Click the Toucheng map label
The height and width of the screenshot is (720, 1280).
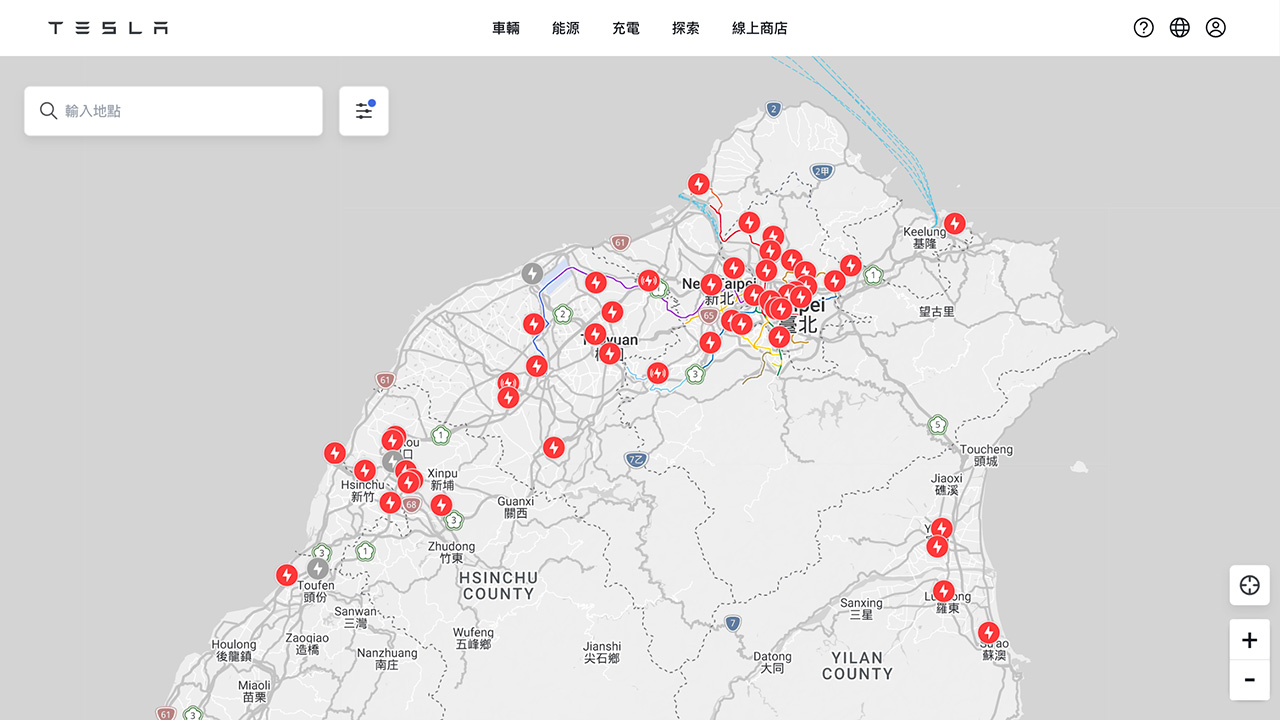pos(986,456)
